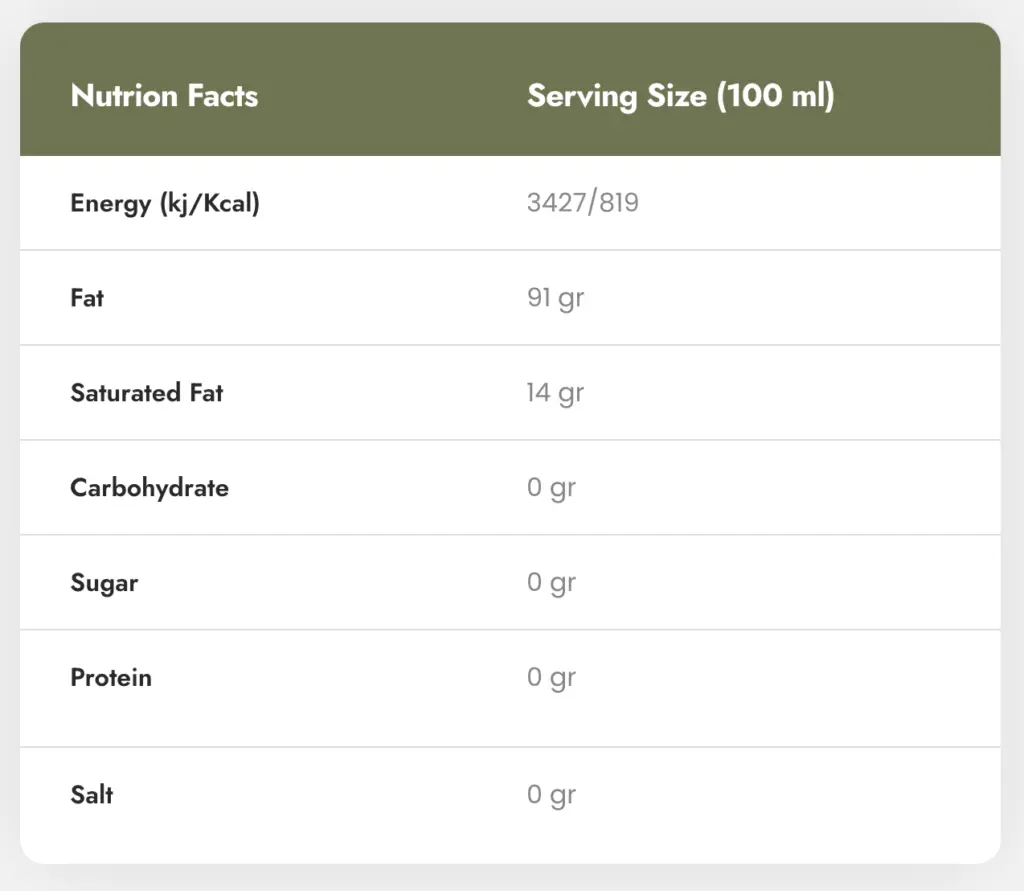
Task: Select the 14 gr saturated fat value
Action: point(555,393)
